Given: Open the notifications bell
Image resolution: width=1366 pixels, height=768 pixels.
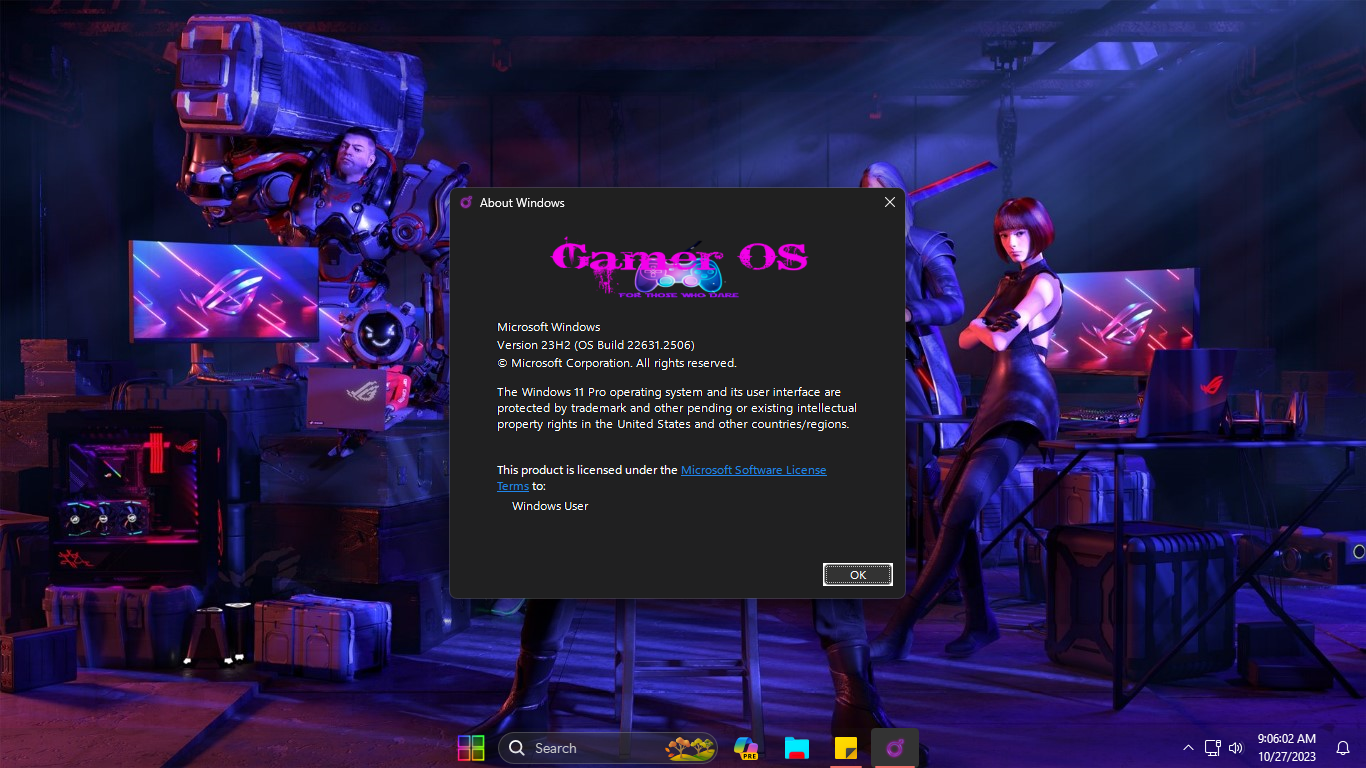Looking at the screenshot, I should tap(1343, 748).
